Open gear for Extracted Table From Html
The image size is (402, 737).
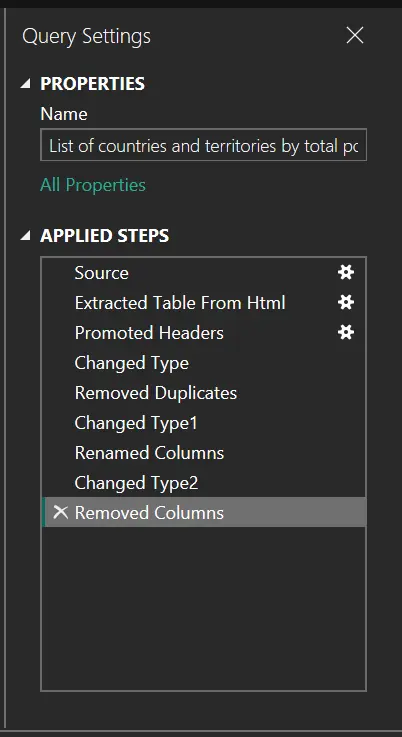click(x=346, y=303)
